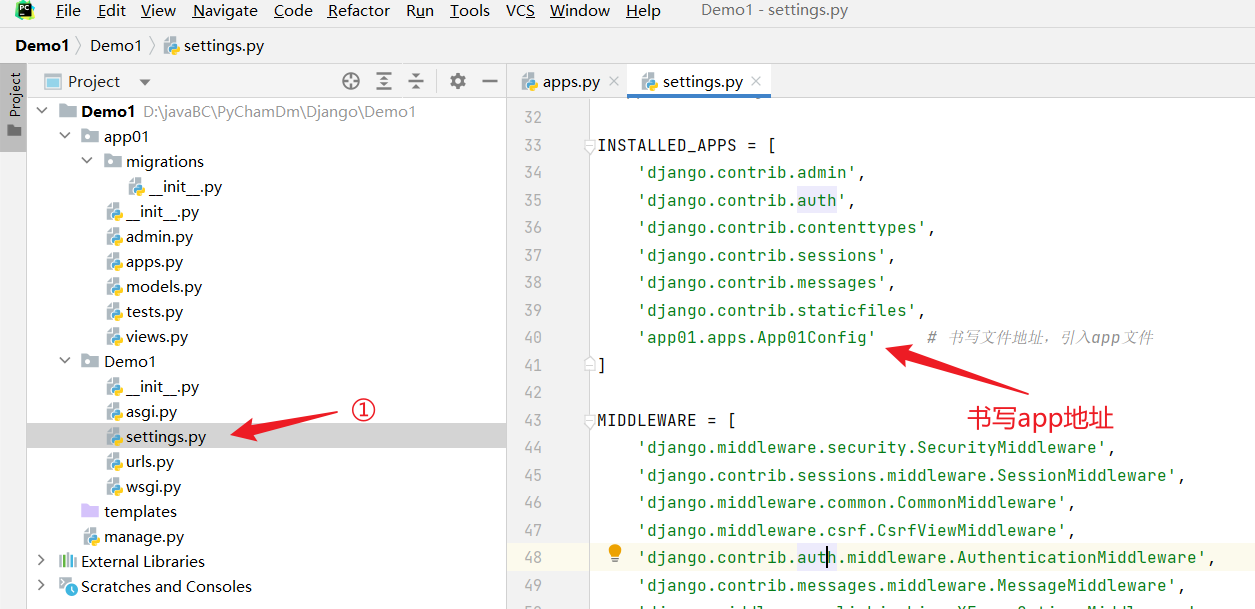1255x609 pixels.
Task: Open the Navigate menu
Action: tap(225, 11)
